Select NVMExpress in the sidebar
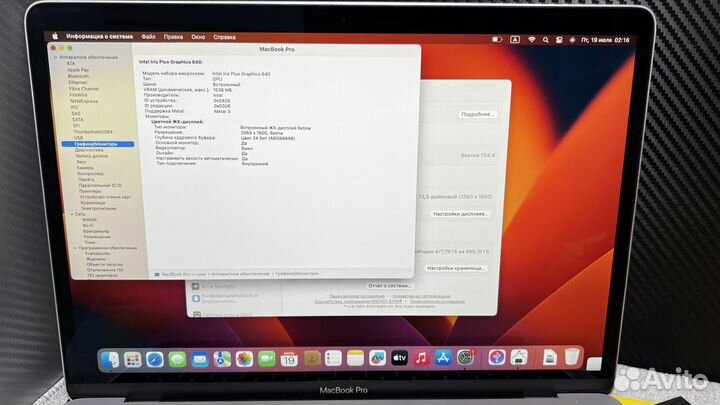The image size is (720, 405). click(84, 101)
